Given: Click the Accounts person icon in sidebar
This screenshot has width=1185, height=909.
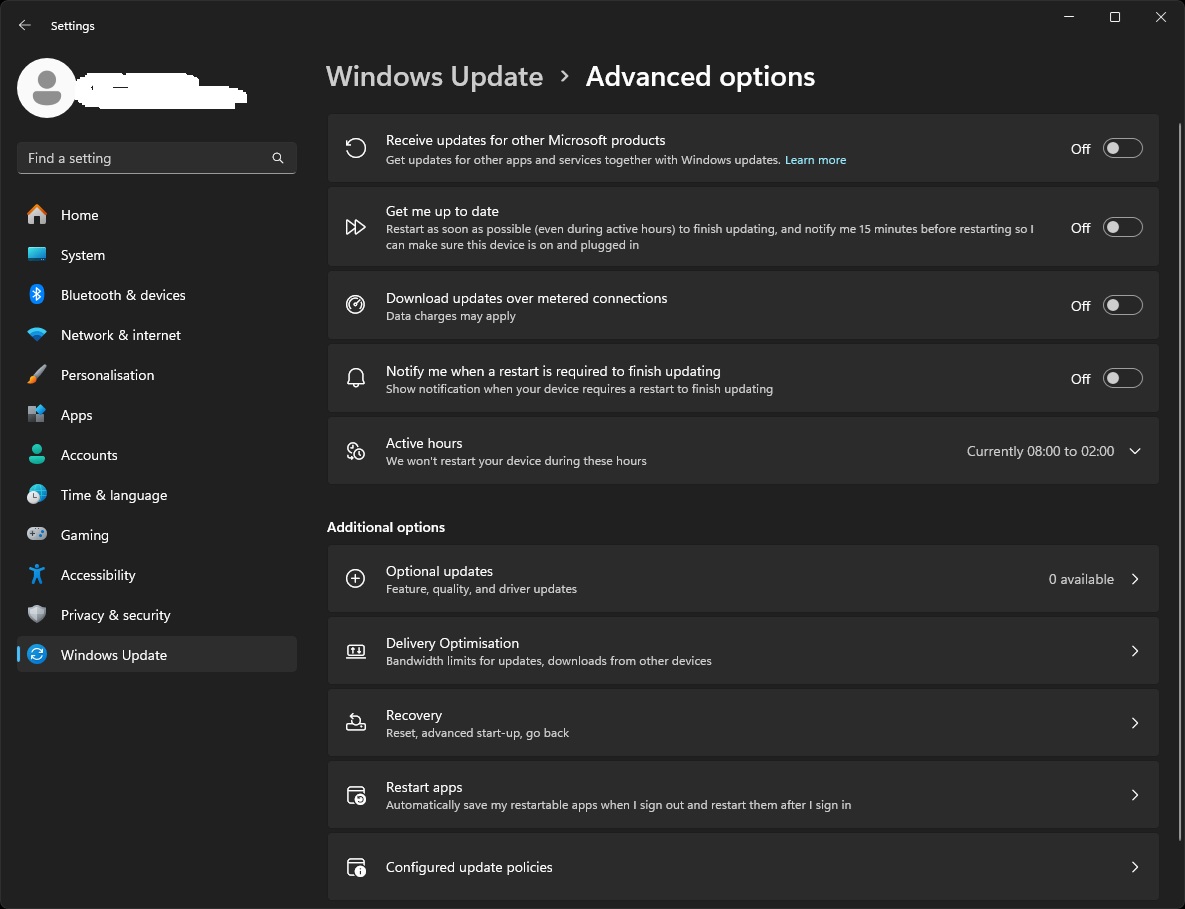Looking at the screenshot, I should tap(37, 454).
